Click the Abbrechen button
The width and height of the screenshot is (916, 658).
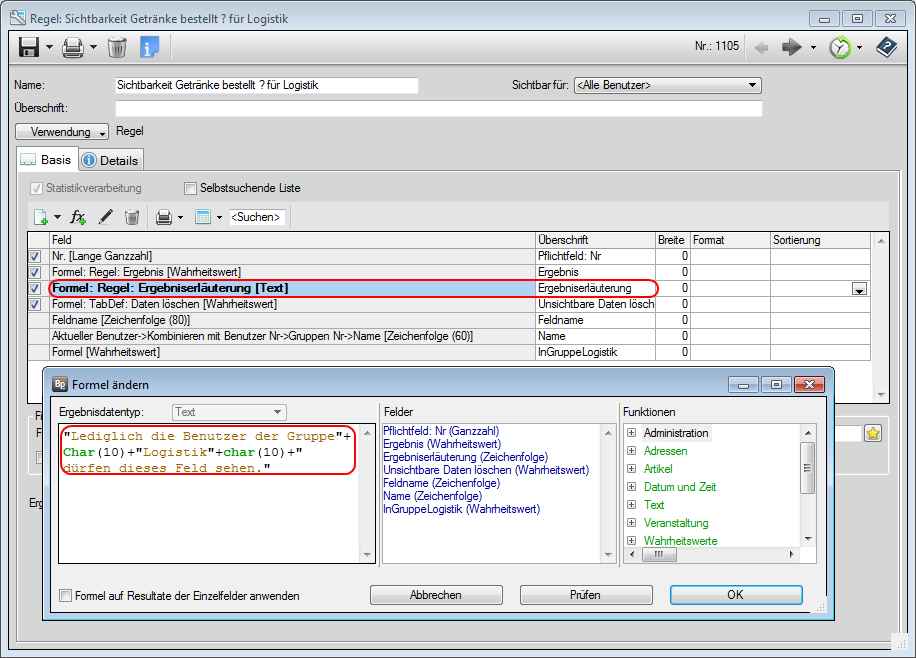[435, 595]
